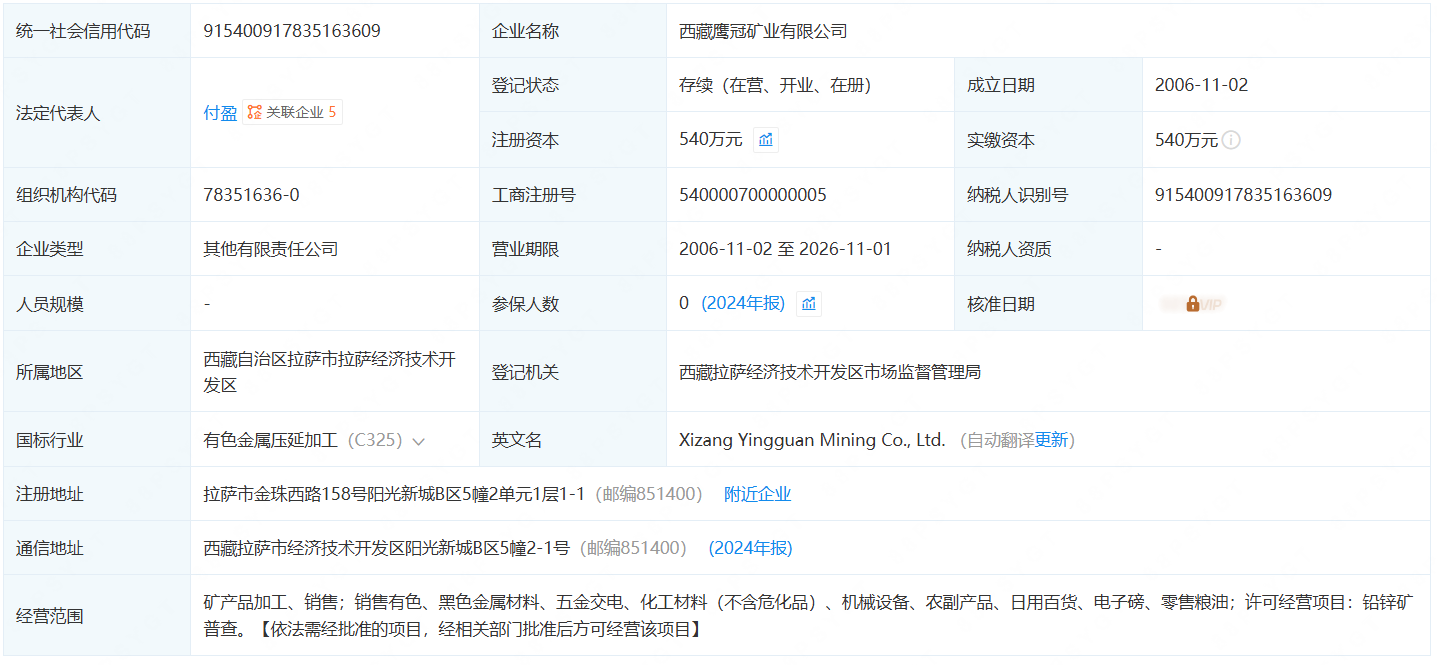Click the 国标行业 label cell
Viewport: 1437px width, 665px height.
(x=97, y=440)
